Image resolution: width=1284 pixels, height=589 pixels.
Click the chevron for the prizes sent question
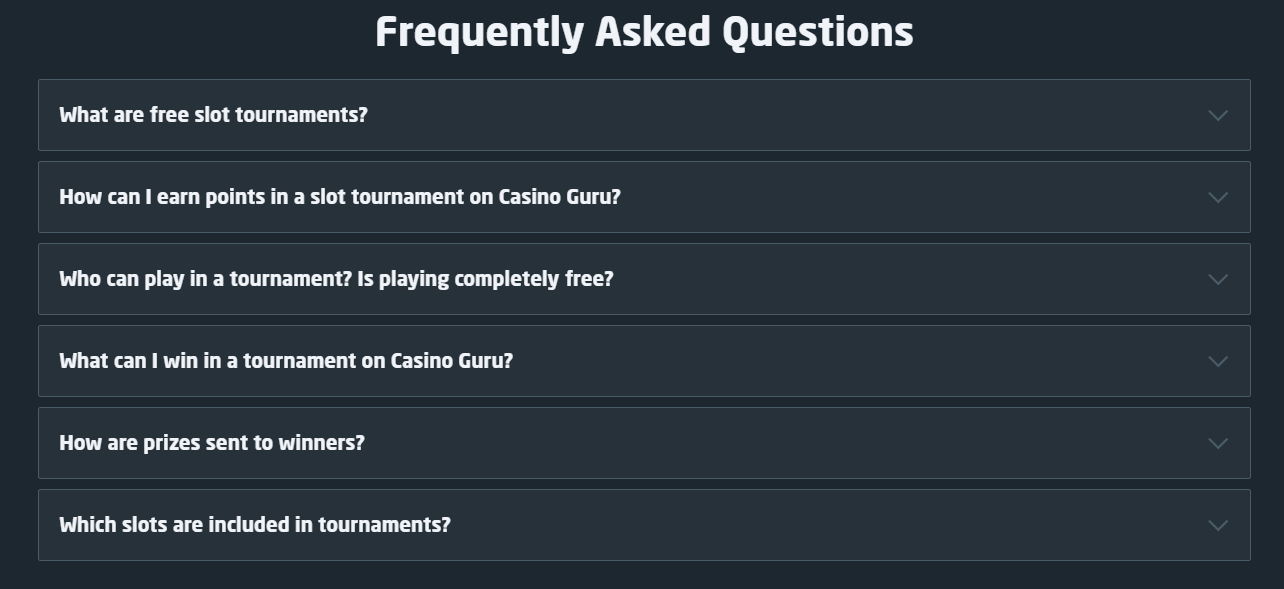click(1217, 443)
